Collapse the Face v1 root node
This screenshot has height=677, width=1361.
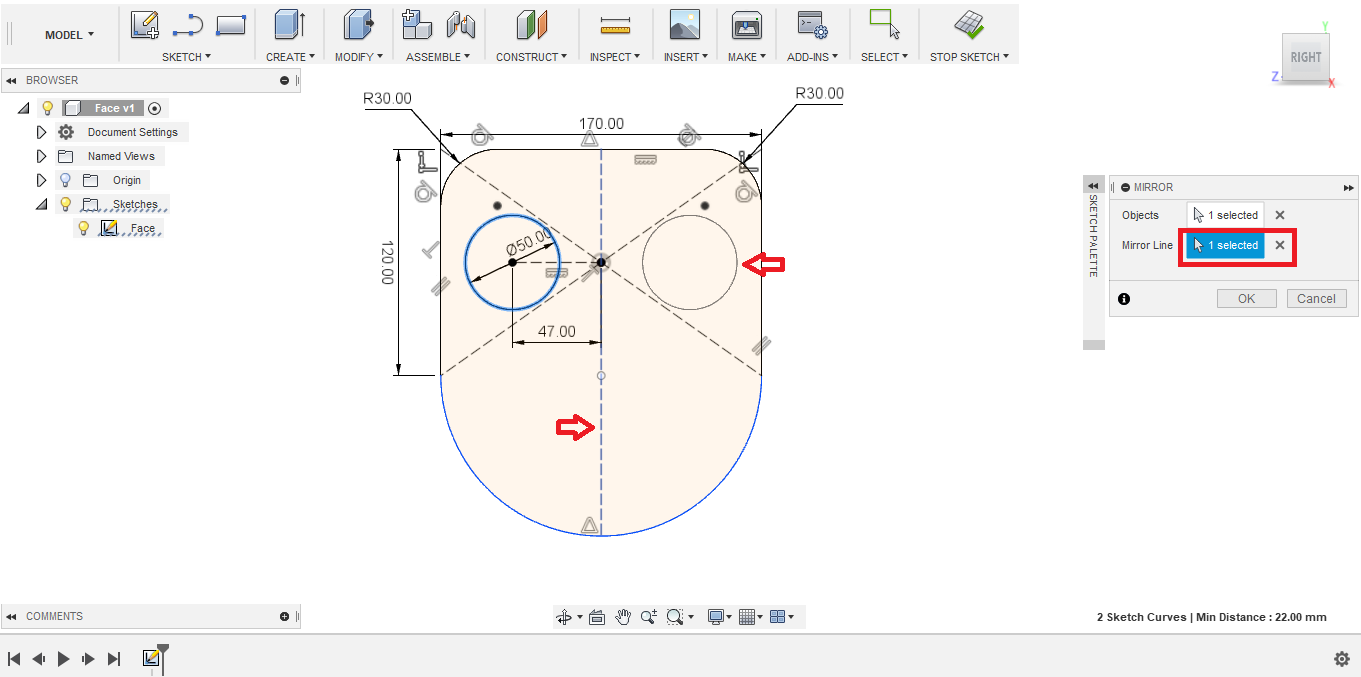click(23, 108)
